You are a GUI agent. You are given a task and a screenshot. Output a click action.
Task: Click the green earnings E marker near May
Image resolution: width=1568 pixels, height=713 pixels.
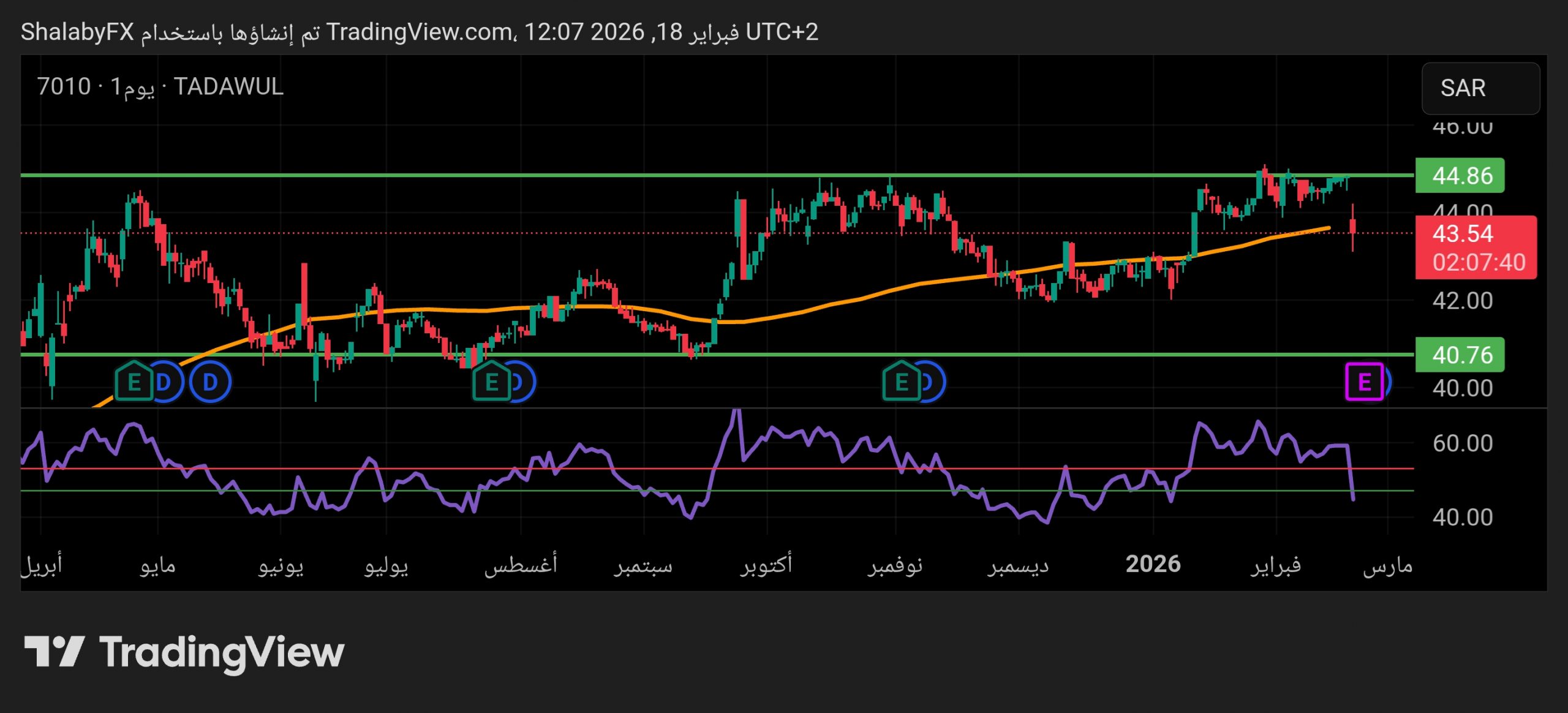[134, 382]
